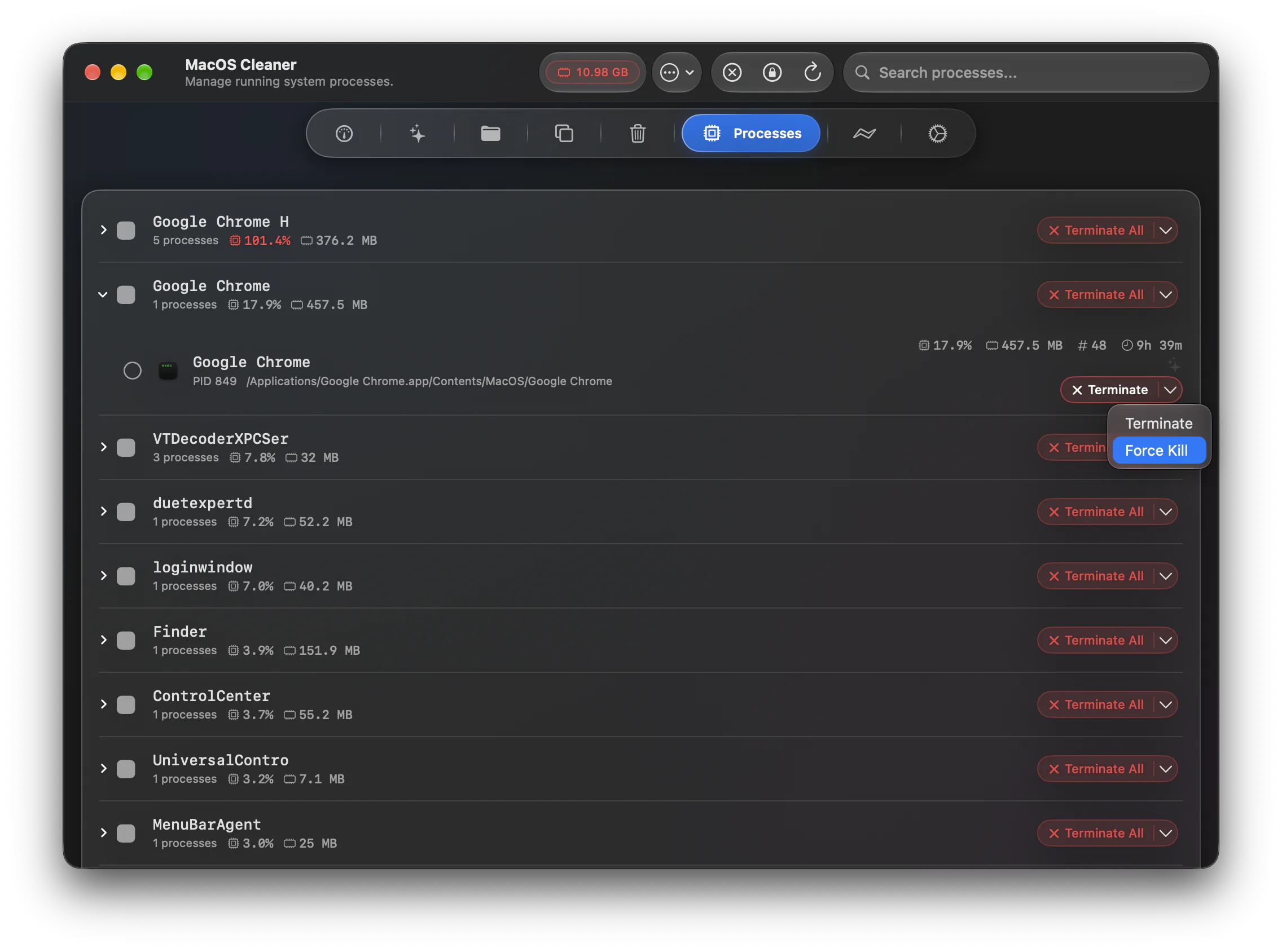Expand the Google Chrome H group
This screenshot has height=952, width=1282.
pos(103,230)
